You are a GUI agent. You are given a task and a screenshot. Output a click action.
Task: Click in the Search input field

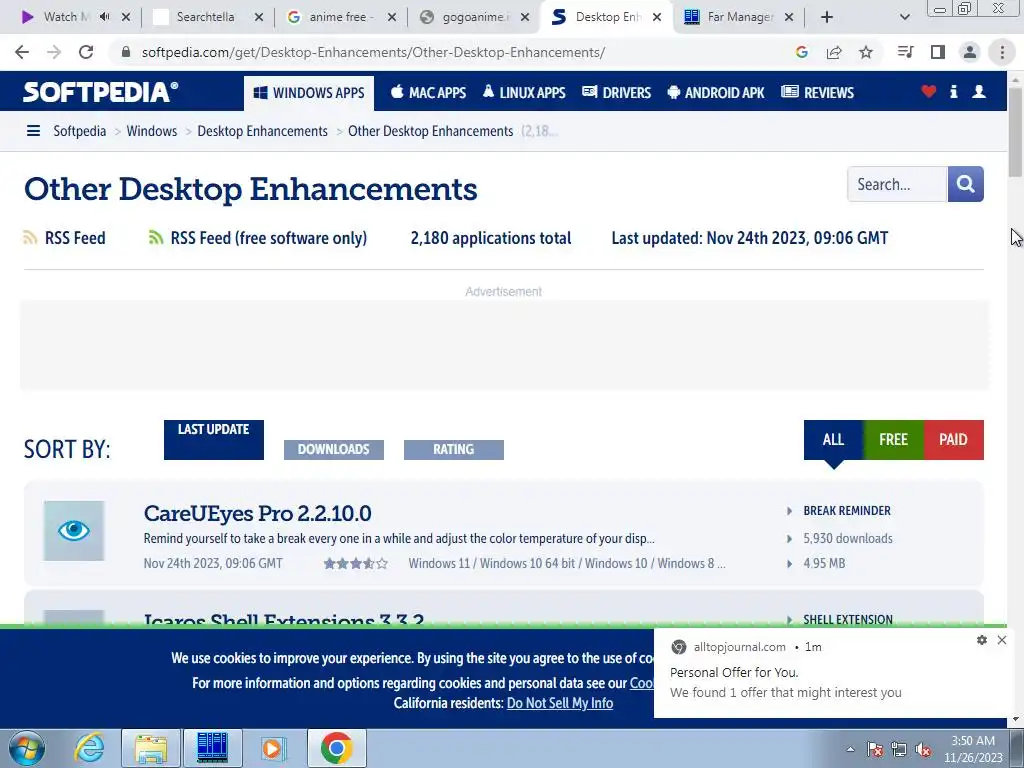[x=897, y=184]
